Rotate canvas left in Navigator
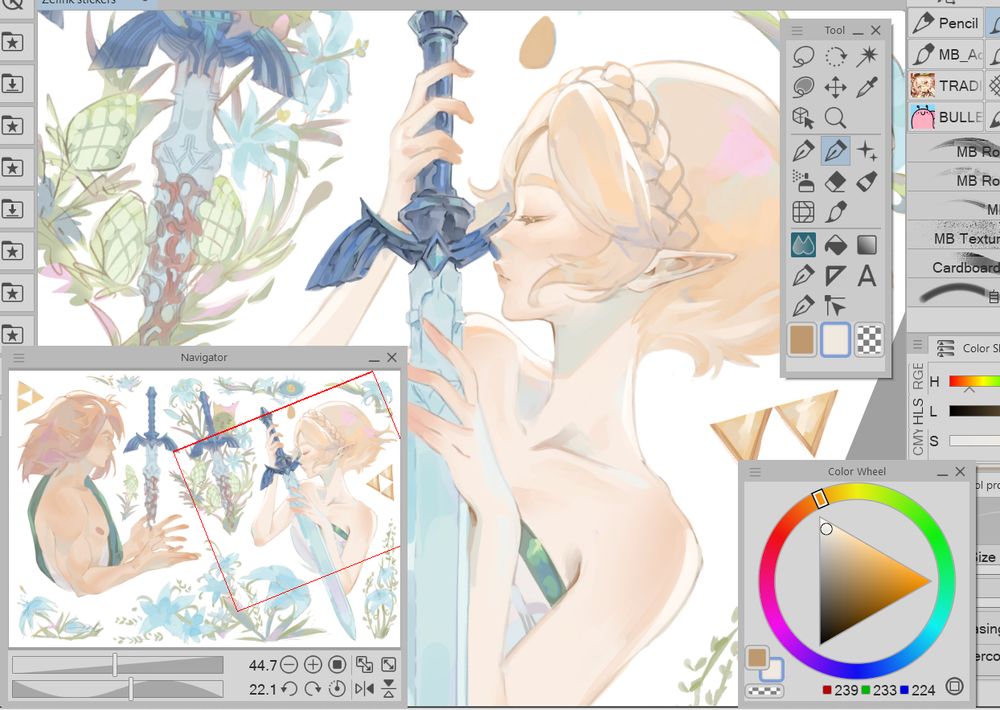Viewport: 1000px width, 710px height. pyautogui.click(x=289, y=689)
